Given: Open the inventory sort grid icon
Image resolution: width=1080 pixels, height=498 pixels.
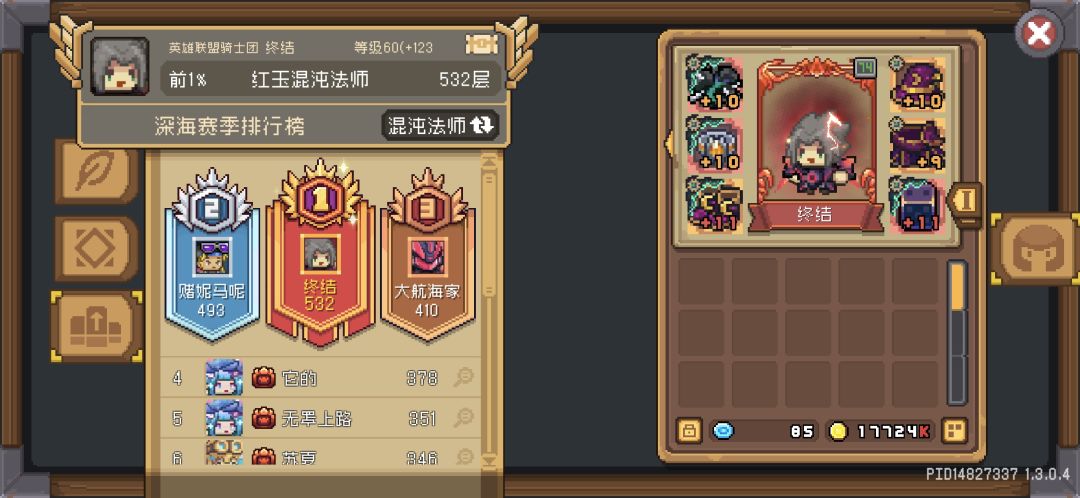Looking at the screenshot, I should point(954,432).
